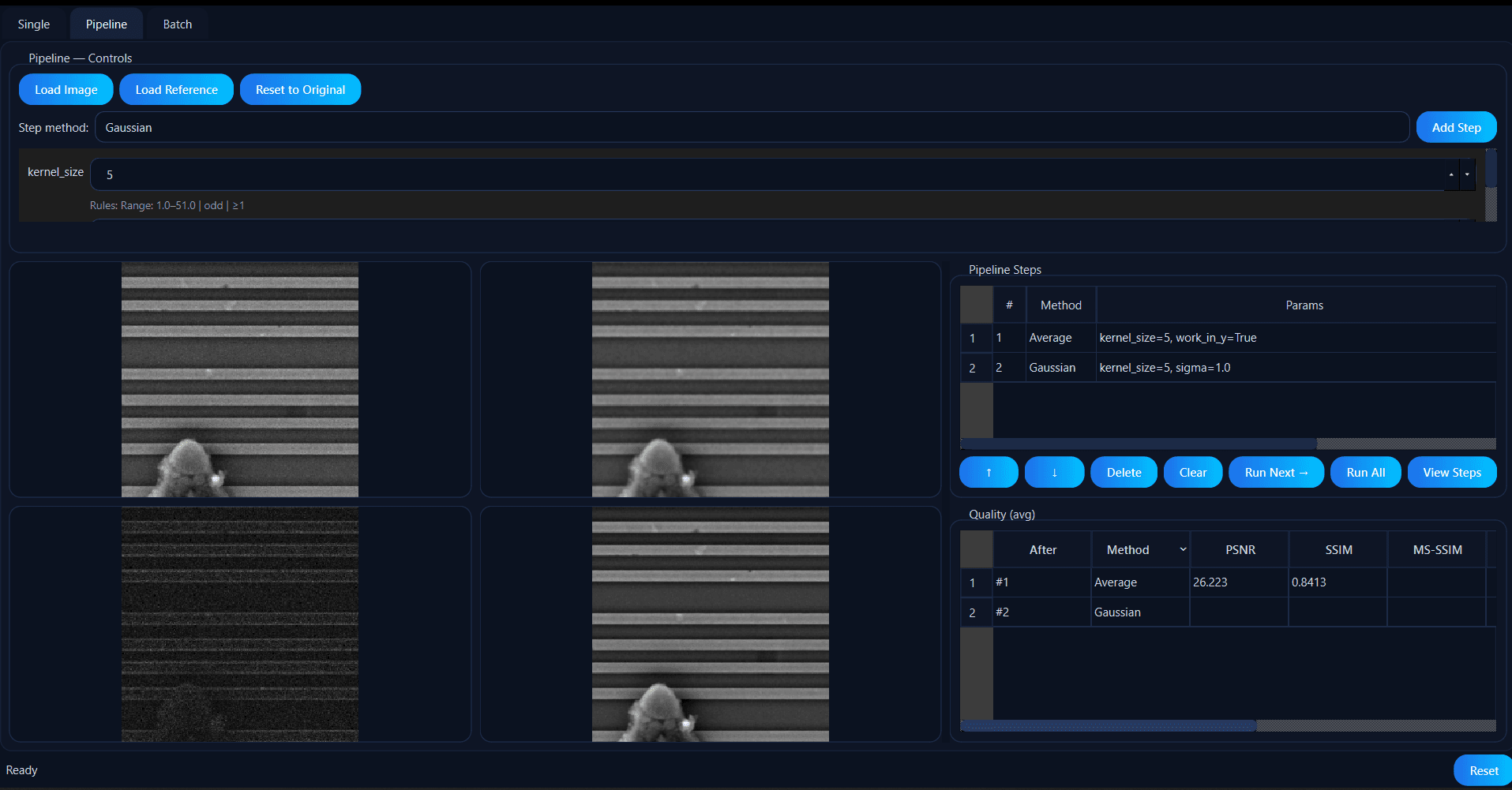Click the View Steps button

(x=1451, y=472)
